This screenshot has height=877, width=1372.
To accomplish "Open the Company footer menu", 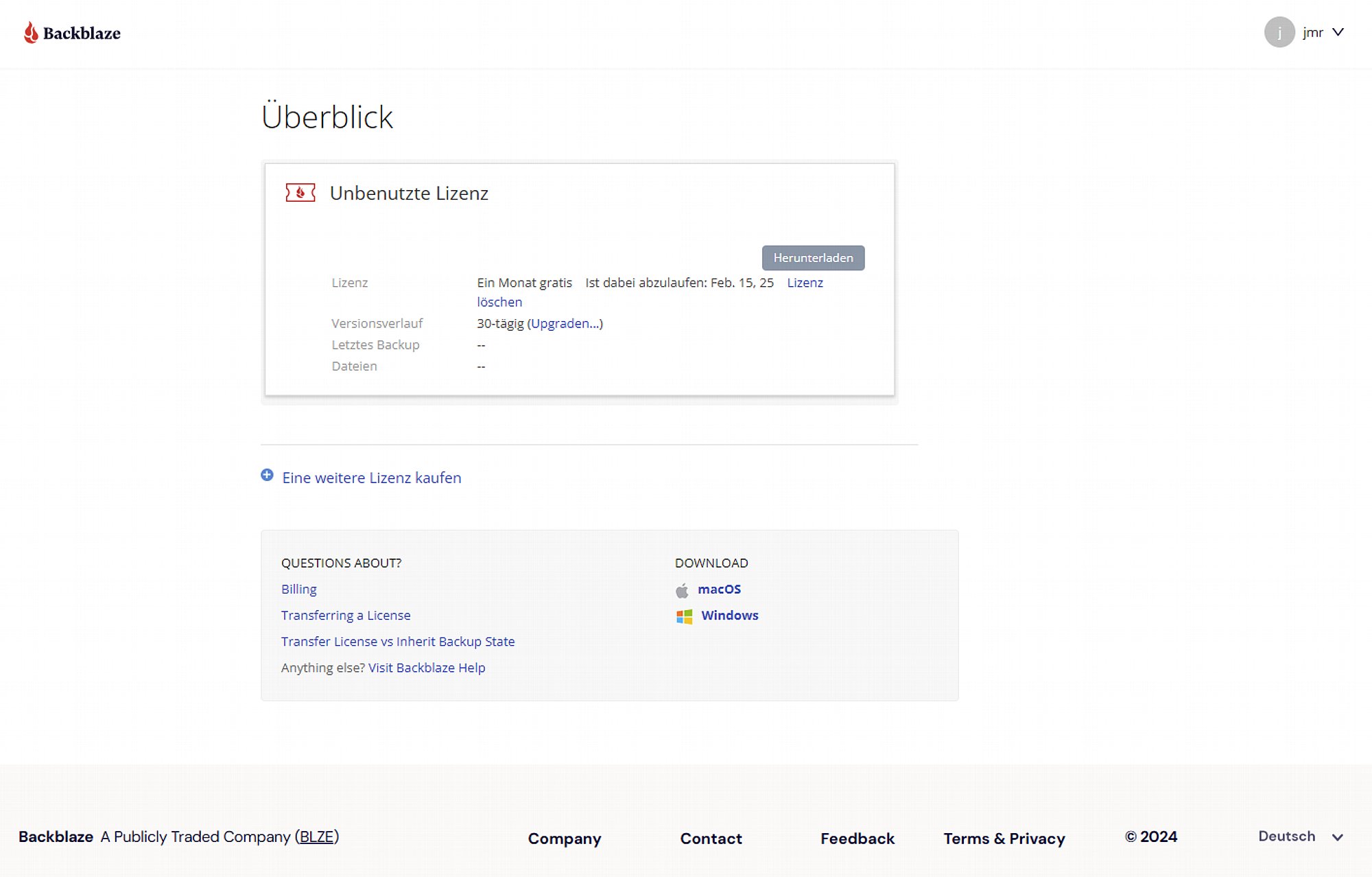I will [x=565, y=839].
